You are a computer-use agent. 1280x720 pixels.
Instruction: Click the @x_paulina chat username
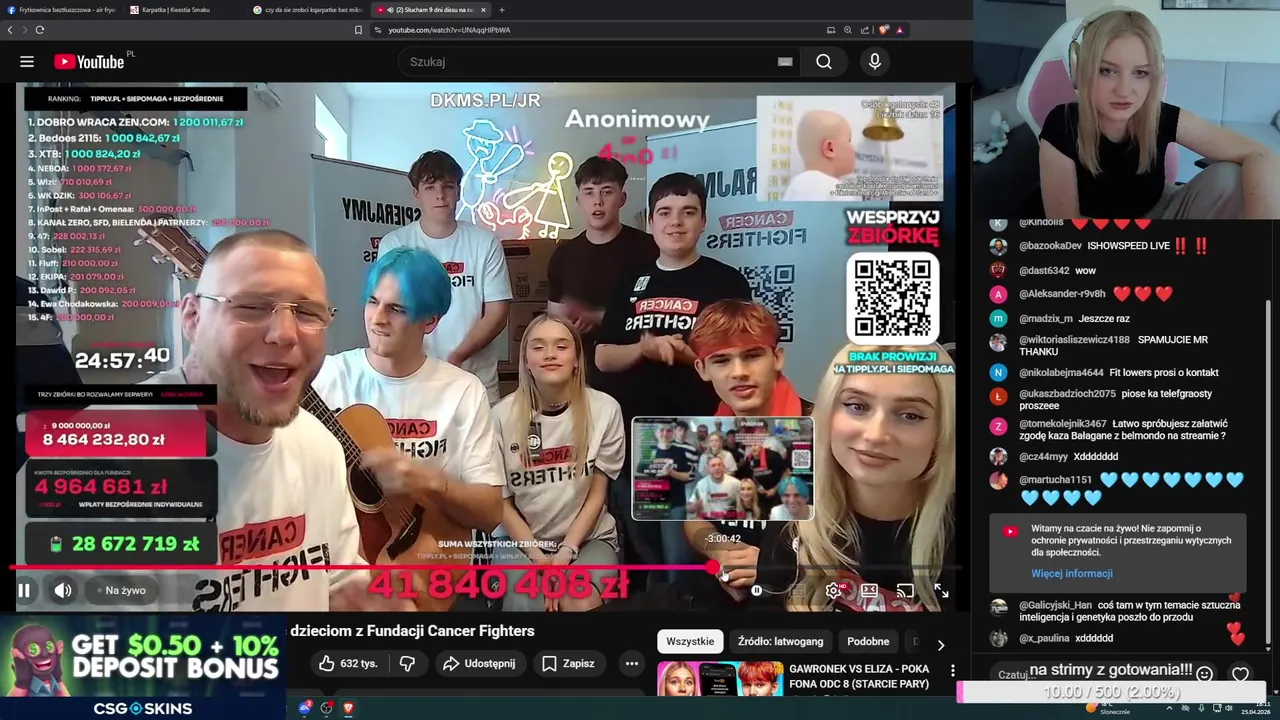(x=1044, y=639)
